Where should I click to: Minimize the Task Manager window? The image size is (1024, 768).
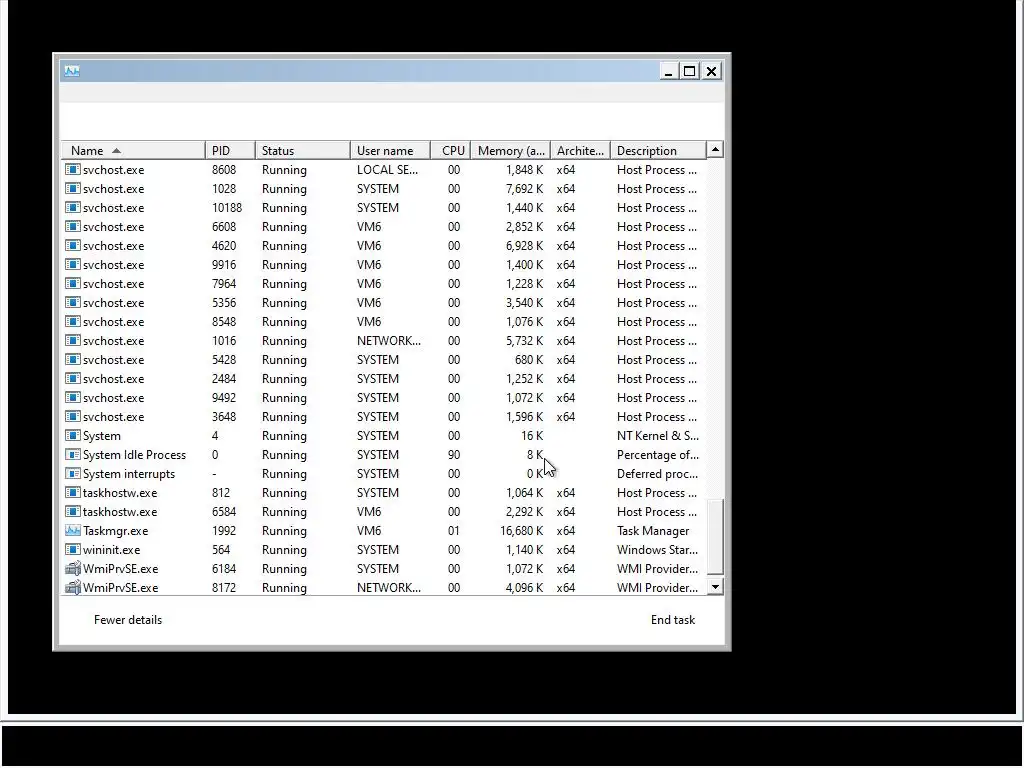667,71
